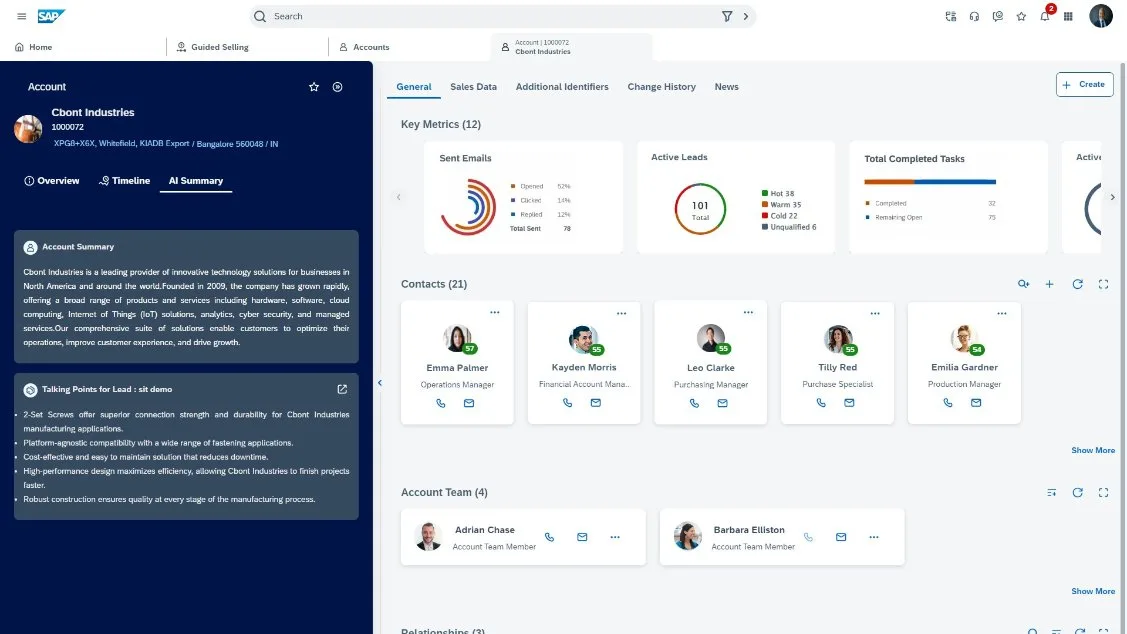
Task: Switch to the Sales Data tab
Action: coord(472,87)
